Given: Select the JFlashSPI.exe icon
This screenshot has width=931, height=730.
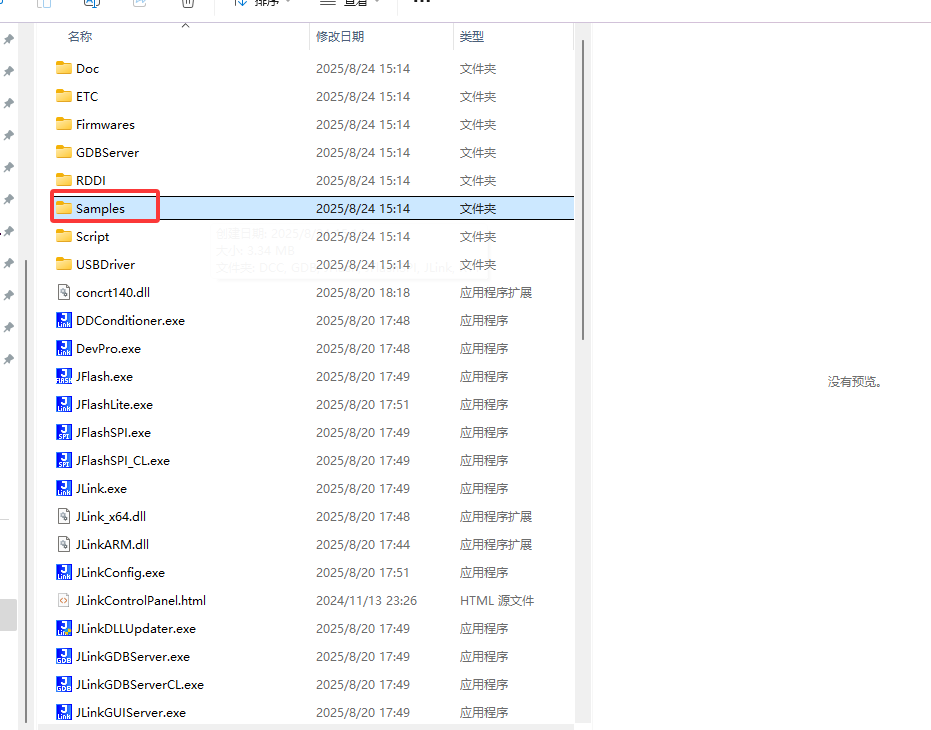Looking at the screenshot, I should pos(64,433).
